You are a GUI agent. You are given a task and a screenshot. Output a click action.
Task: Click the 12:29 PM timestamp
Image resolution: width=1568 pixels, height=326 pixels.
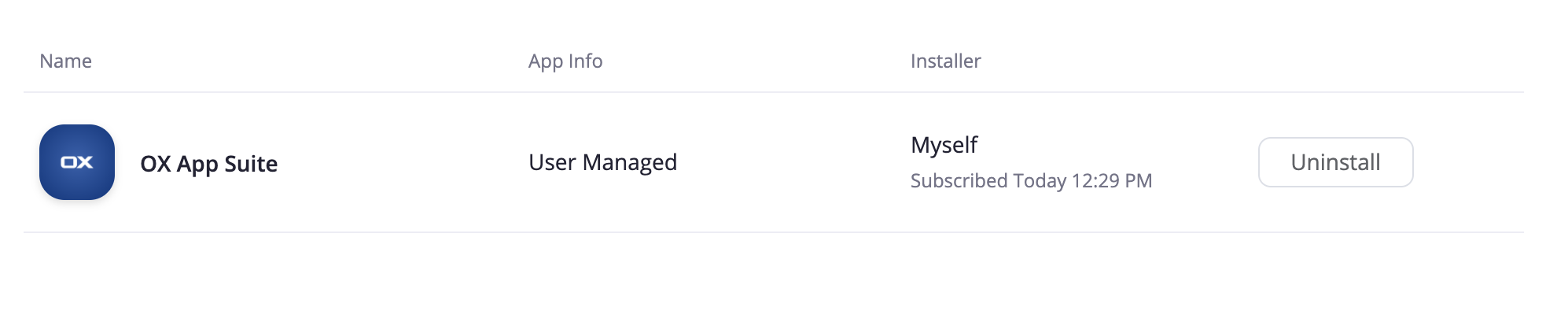(1111, 181)
